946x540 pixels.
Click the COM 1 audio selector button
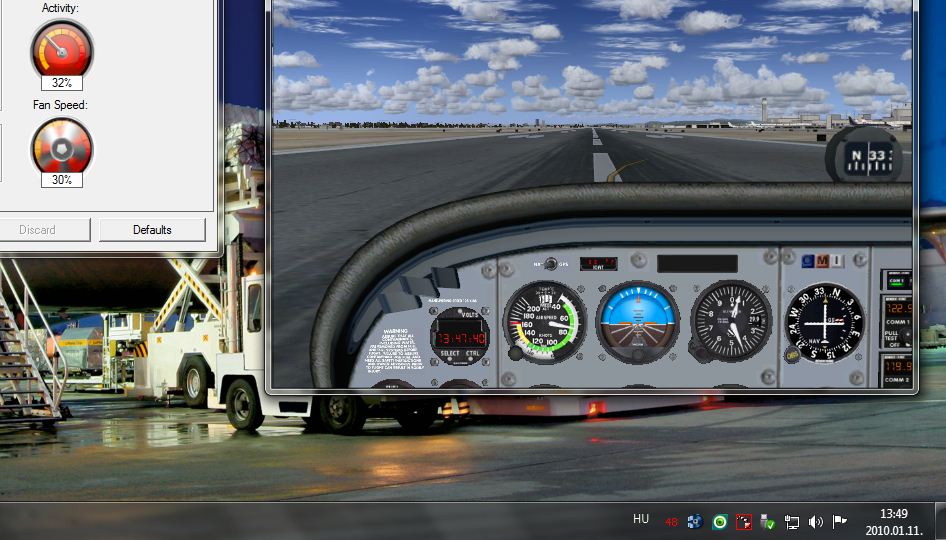(x=897, y=281)
